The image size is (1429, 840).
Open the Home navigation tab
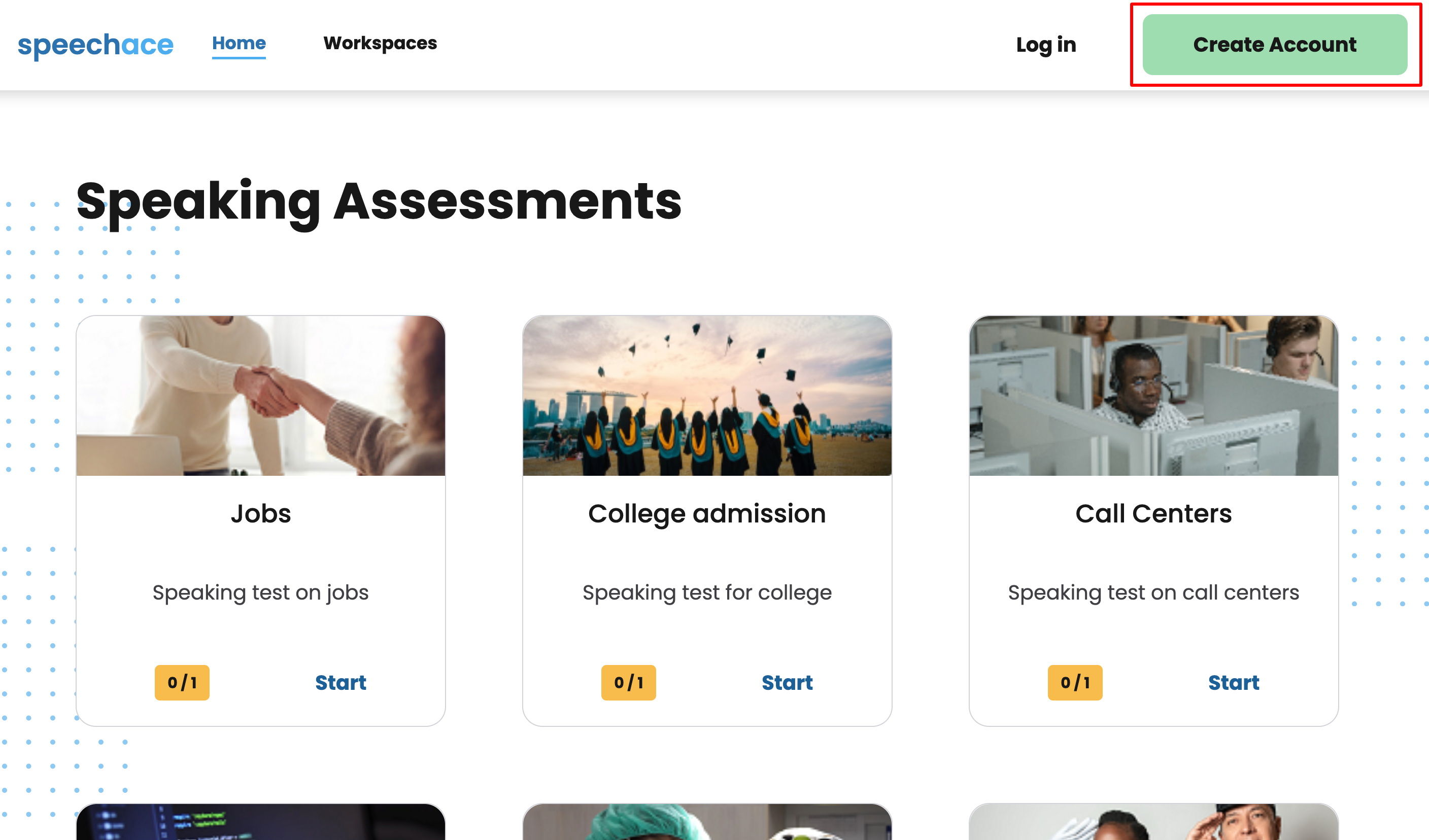pos(239,43)
